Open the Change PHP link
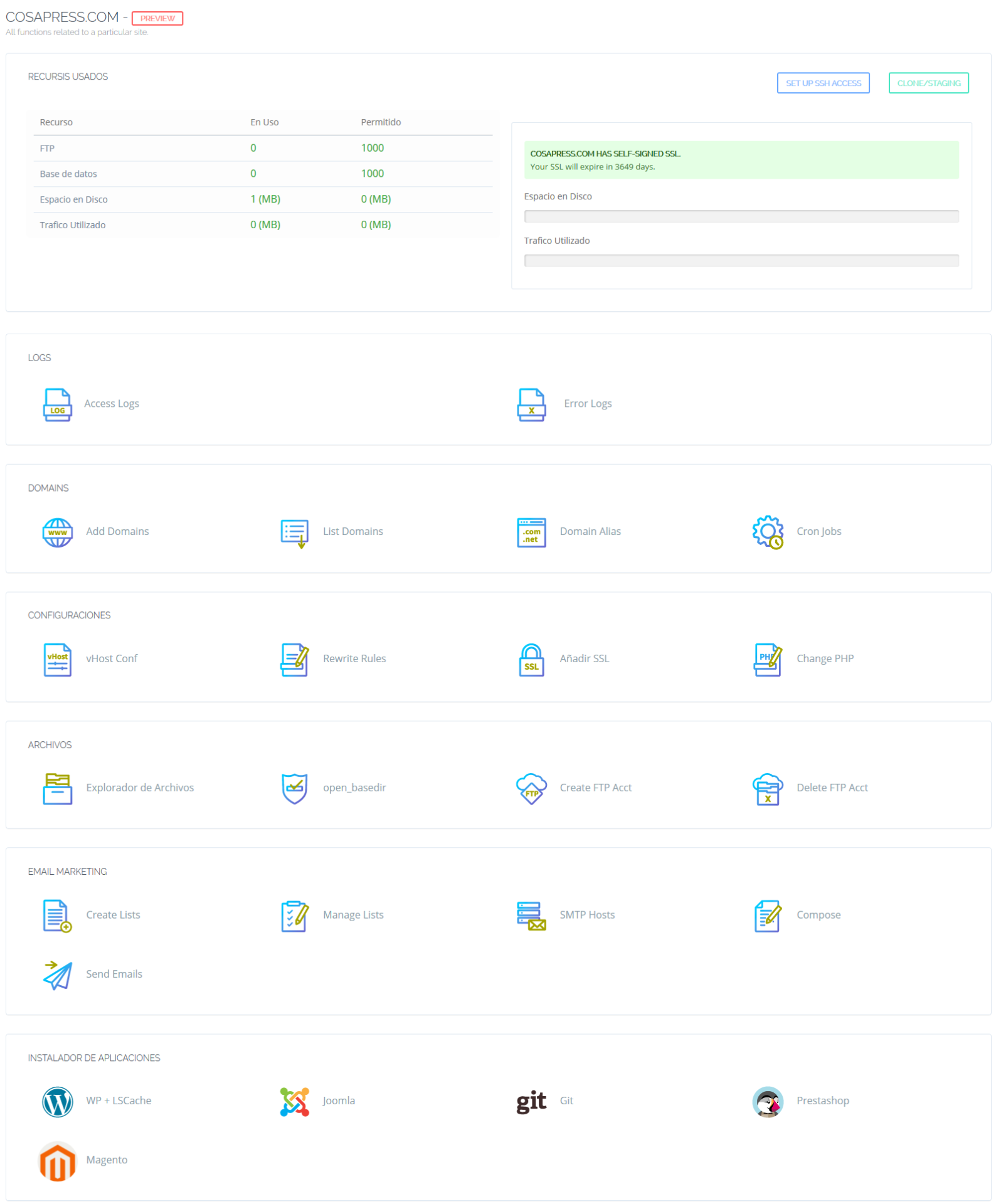This screenshot has width=996, height=1204. click(x=825, y=659)
